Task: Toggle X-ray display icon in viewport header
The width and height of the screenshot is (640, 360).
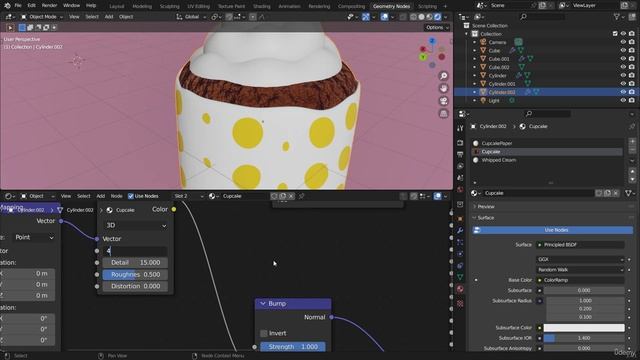Action: click(x=403, y=17)
